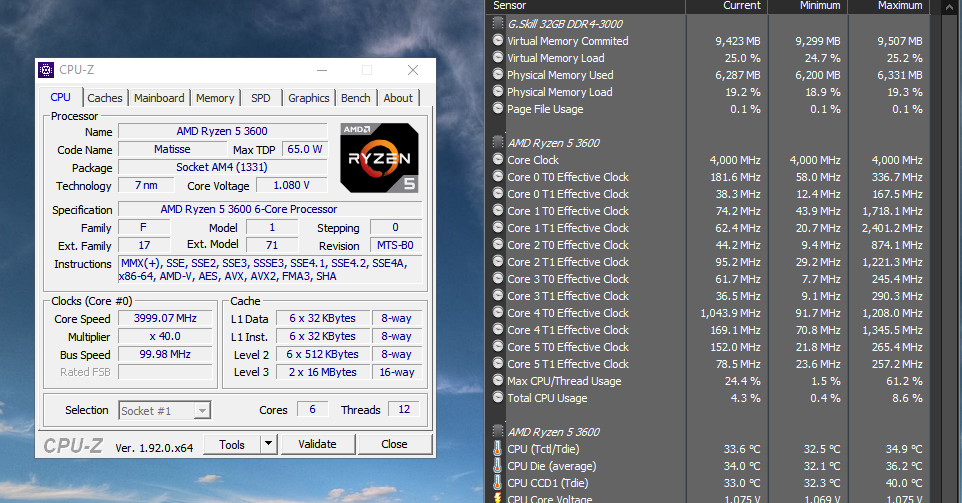Click the Threads count field showing 12

click(404, 409)
